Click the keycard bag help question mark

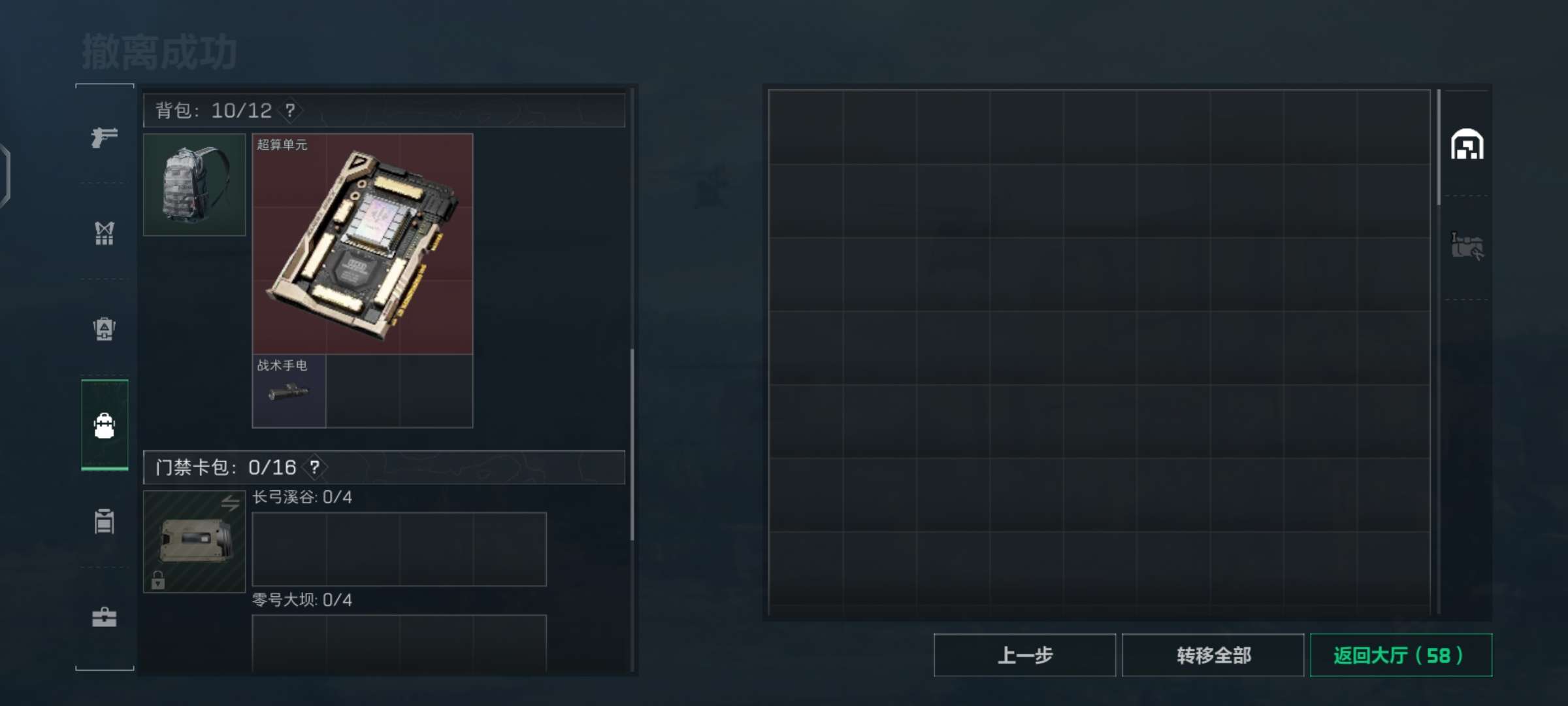[x=314, y=467]
